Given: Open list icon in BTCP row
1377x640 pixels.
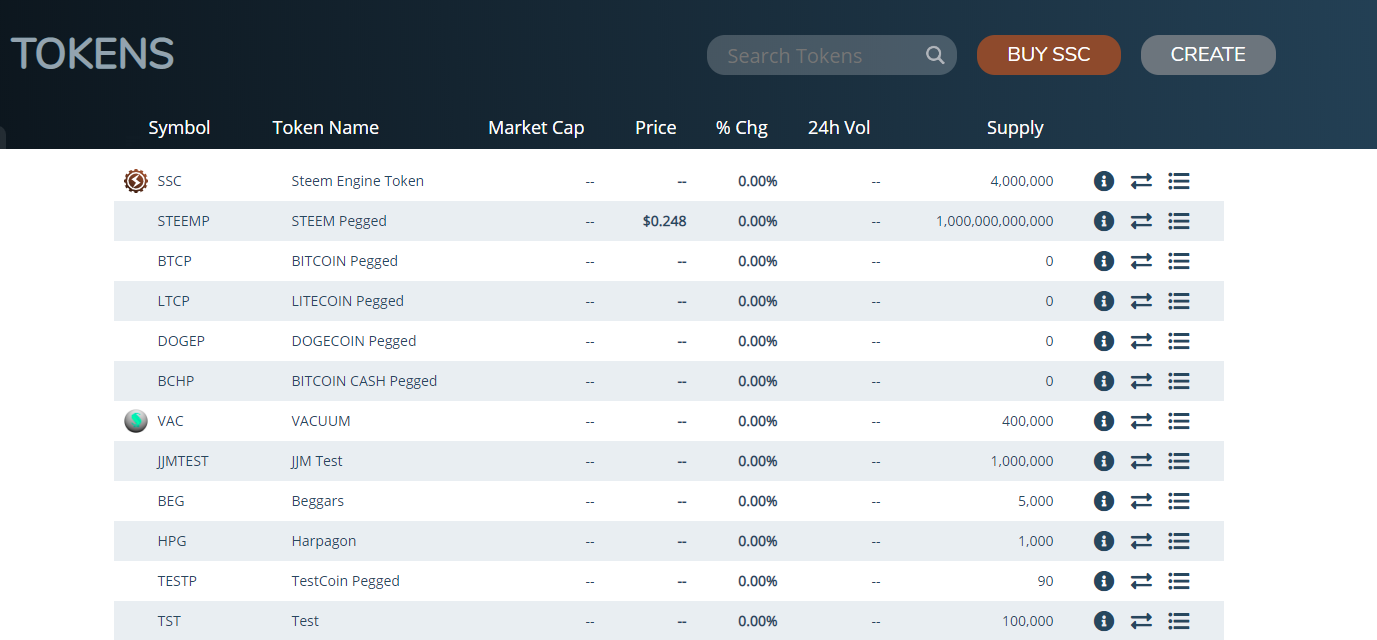Looking at the screenshot, I should (x=1179, y=261).
